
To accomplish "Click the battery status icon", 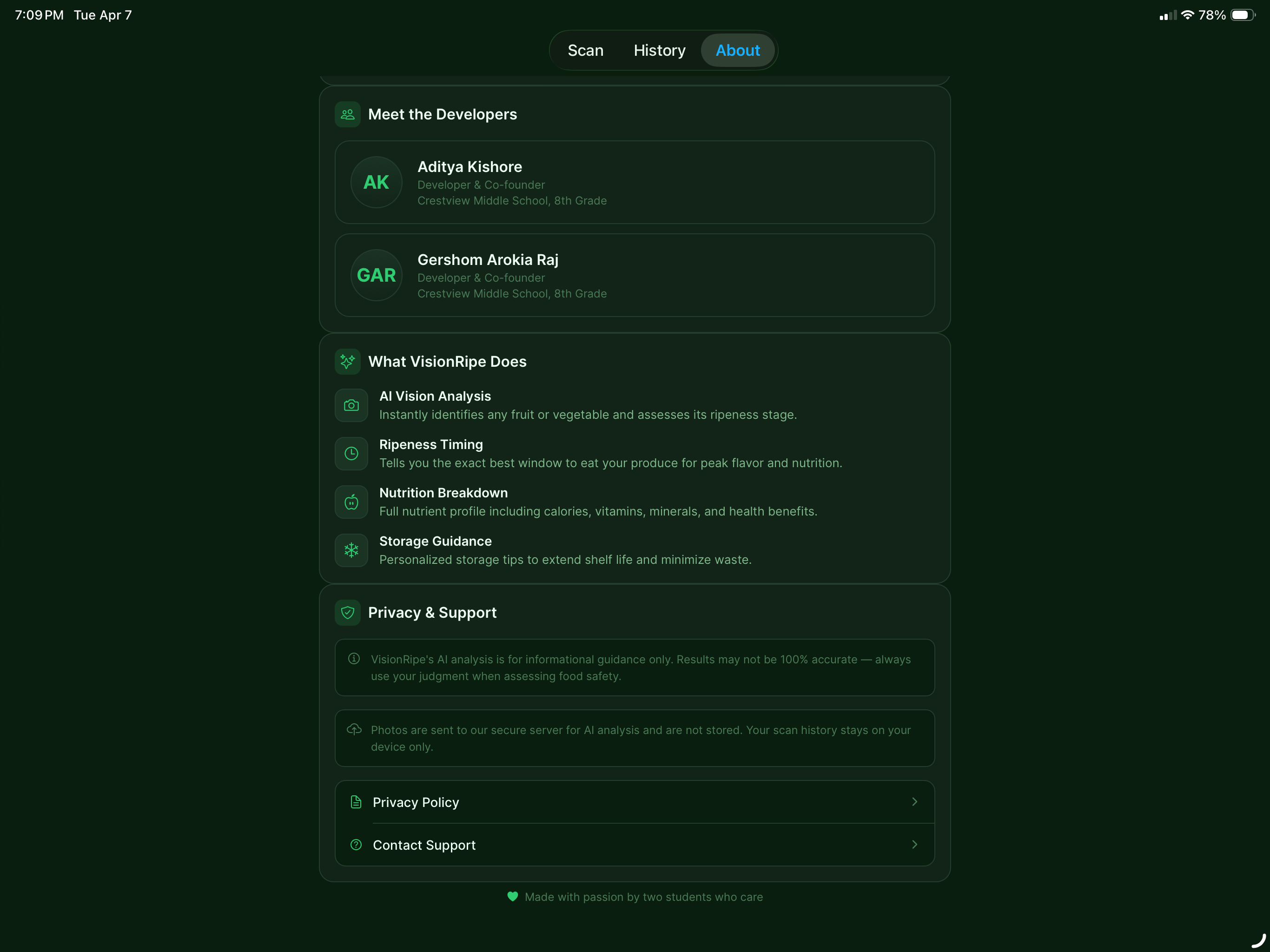I will click(1243, 15).
